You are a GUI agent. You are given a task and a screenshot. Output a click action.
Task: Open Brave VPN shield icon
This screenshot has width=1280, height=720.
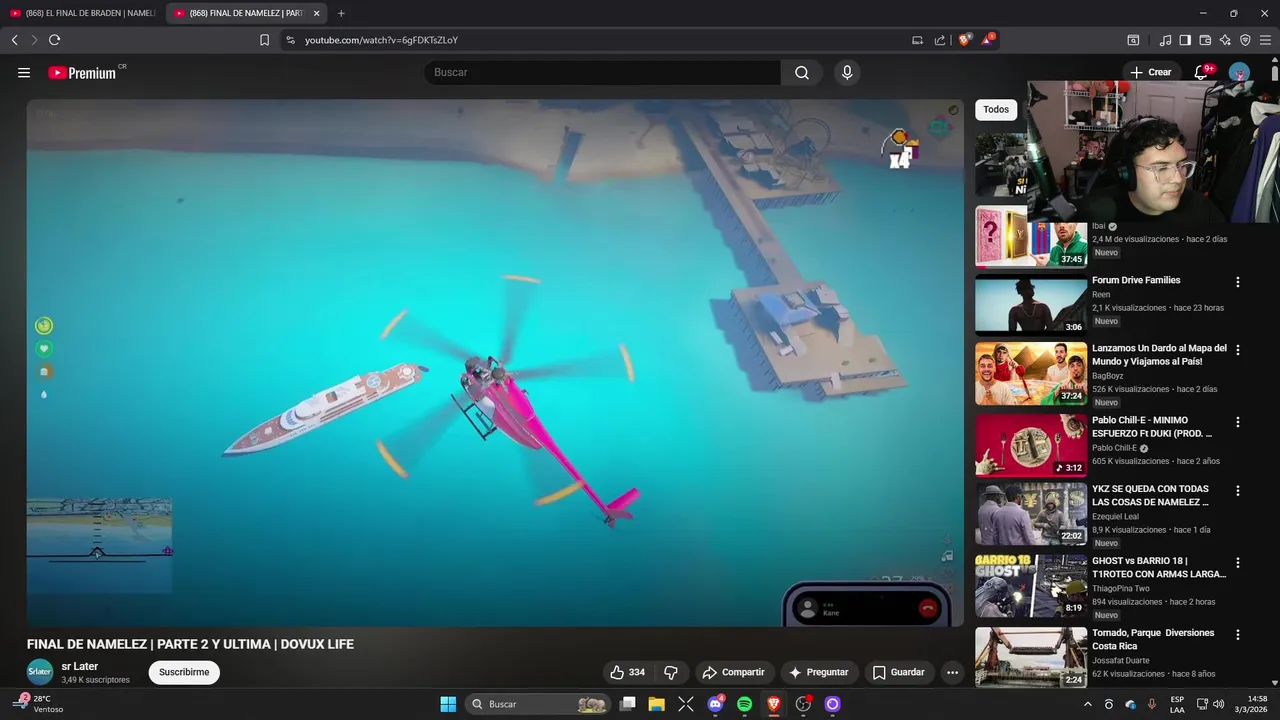(x=1245, y=40)
